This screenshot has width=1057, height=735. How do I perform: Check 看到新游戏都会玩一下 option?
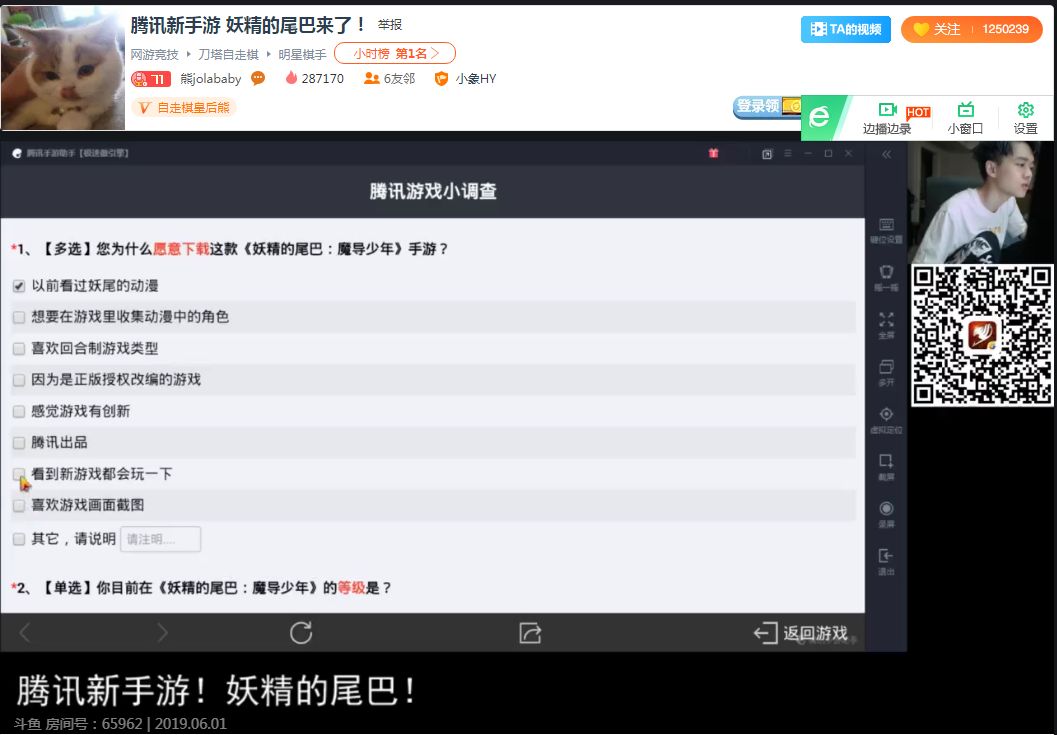[x=19, y=474]
